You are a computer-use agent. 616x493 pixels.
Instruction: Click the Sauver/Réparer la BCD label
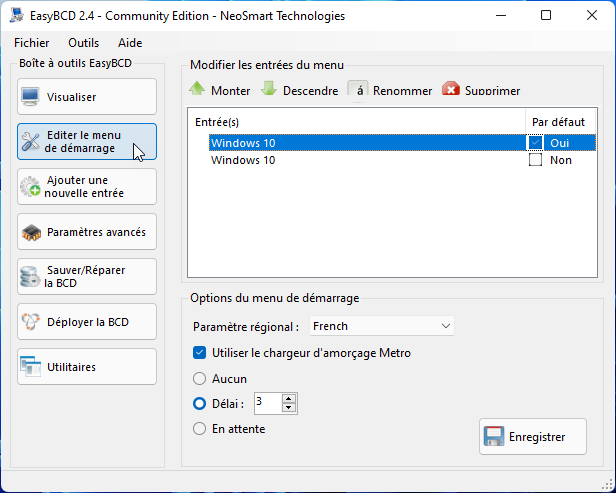click(85, 277)
